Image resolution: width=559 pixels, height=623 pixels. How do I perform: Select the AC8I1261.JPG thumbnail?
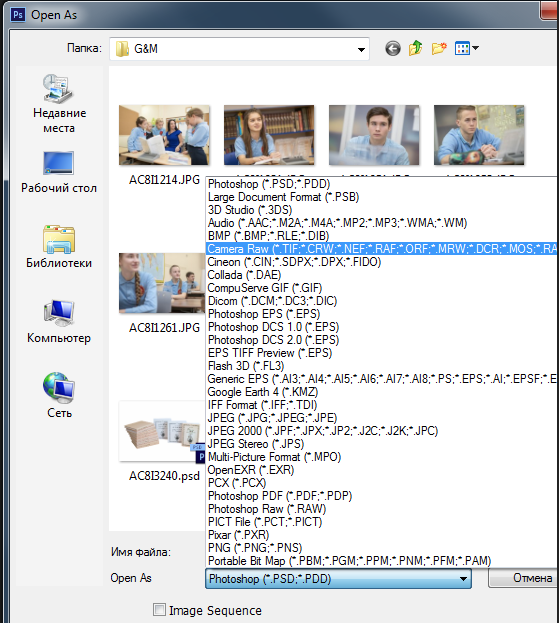[x=162, y=283]
